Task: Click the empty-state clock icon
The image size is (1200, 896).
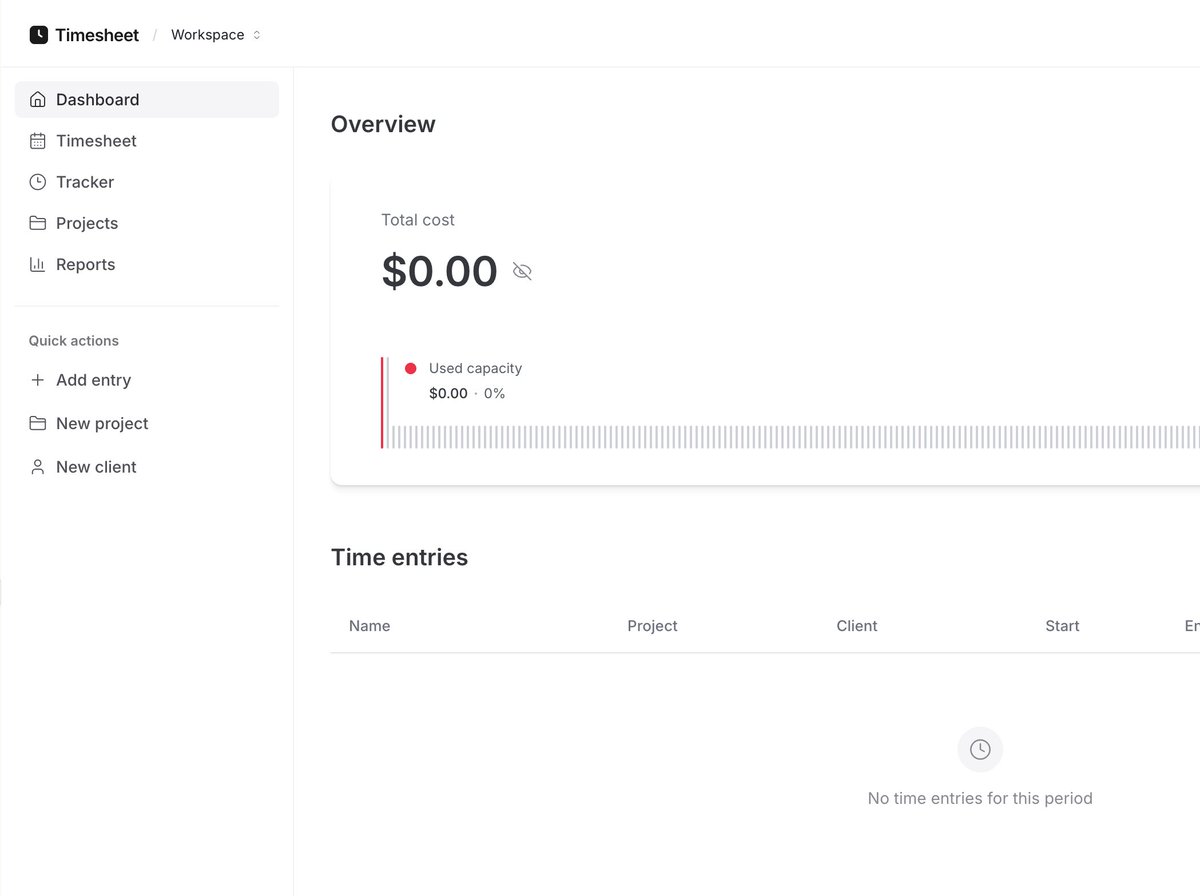Action: [x=980, y=749]
